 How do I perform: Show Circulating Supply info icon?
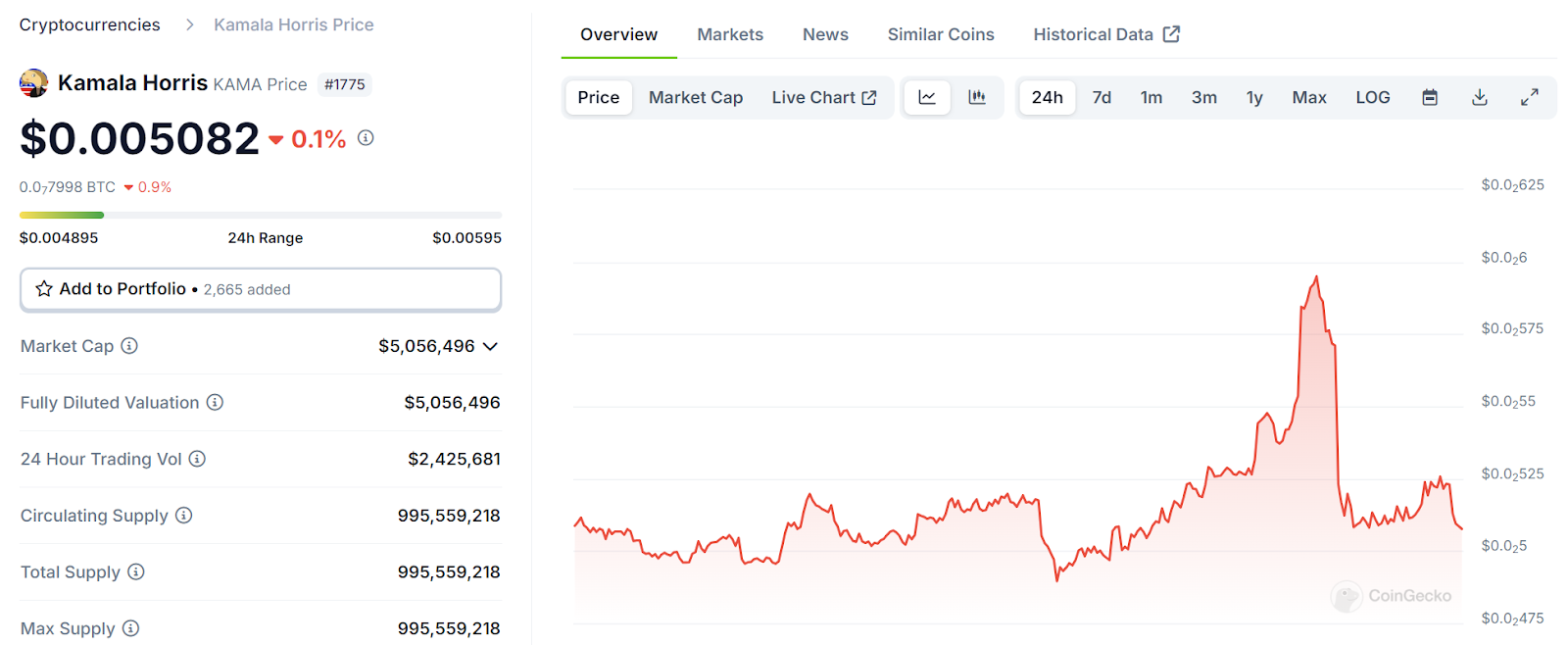183,516
